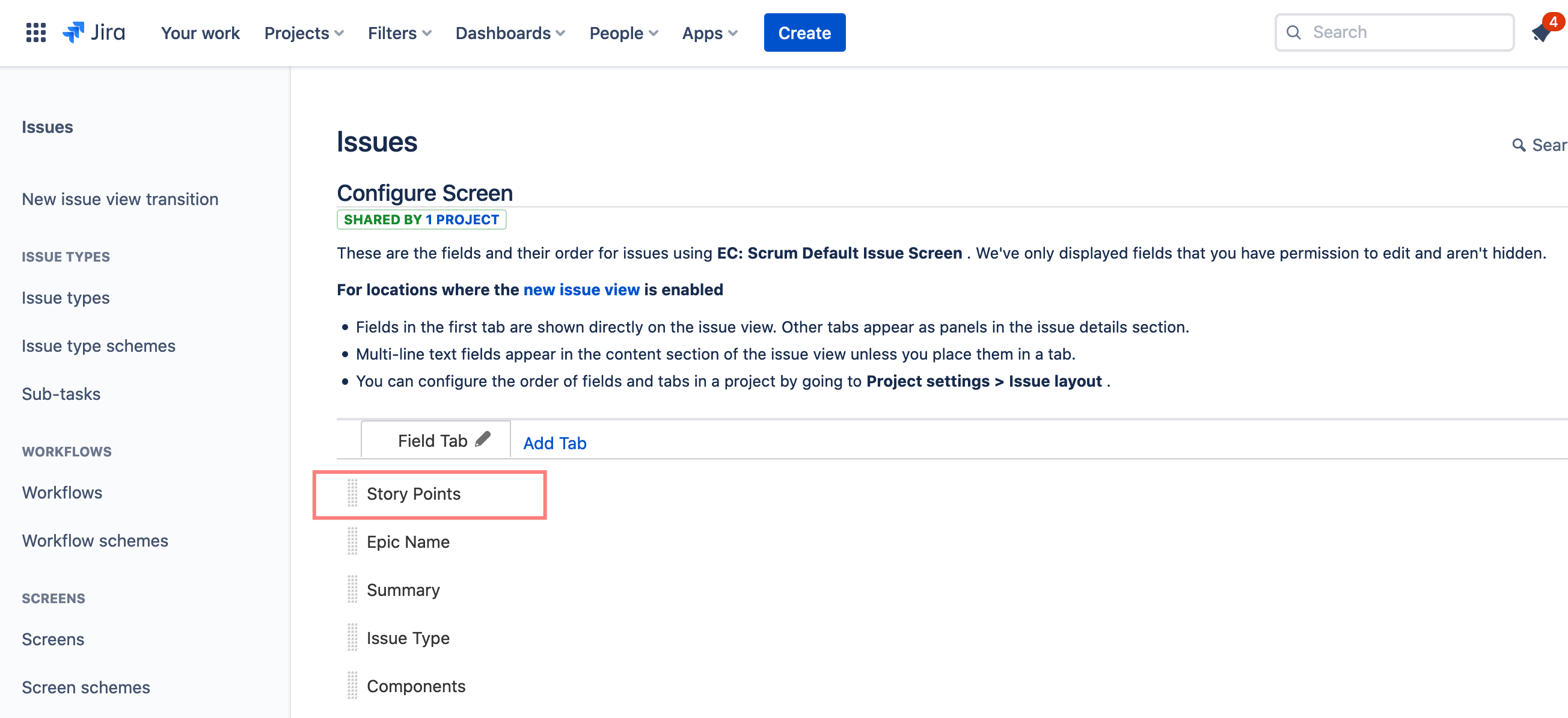1568x718 pixels.
Task: Expand the Projects dropdown menu
Action: tap(304, 33)
